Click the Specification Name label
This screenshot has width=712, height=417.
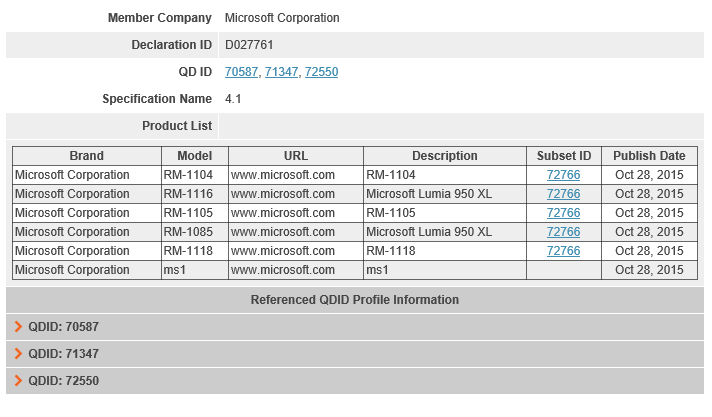157,99
